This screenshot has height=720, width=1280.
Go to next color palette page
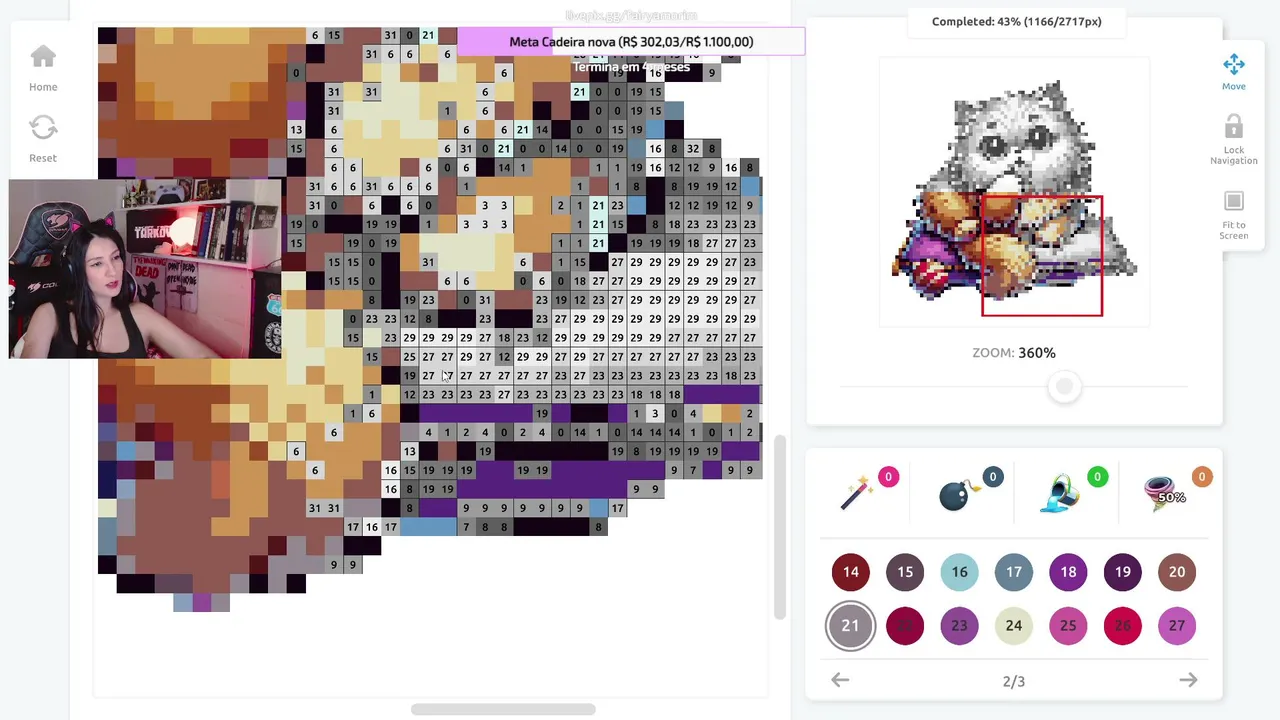(x=1188, y=680)
